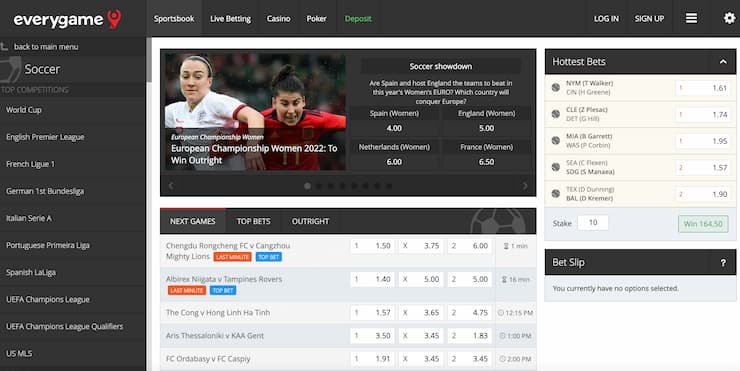Pick home win 1.91 for FC Ordabasy
Image resolution: width=740 pixels, height=371 pixels.
[372, 359]
